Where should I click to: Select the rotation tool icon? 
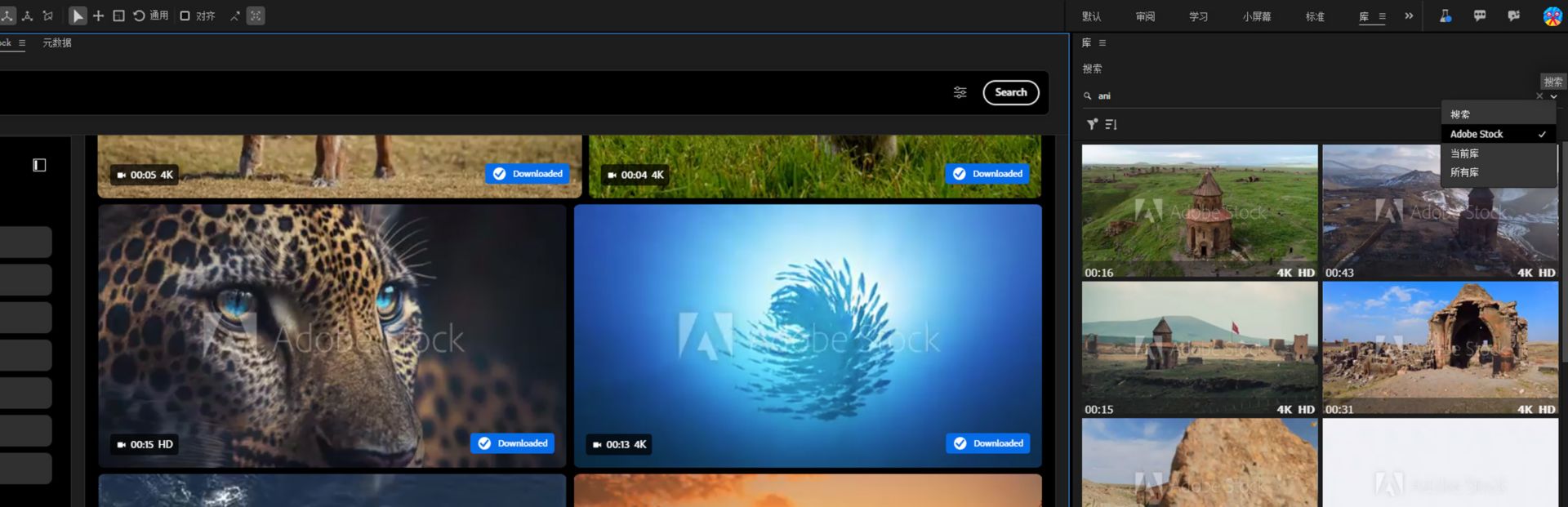click(139, 16)
